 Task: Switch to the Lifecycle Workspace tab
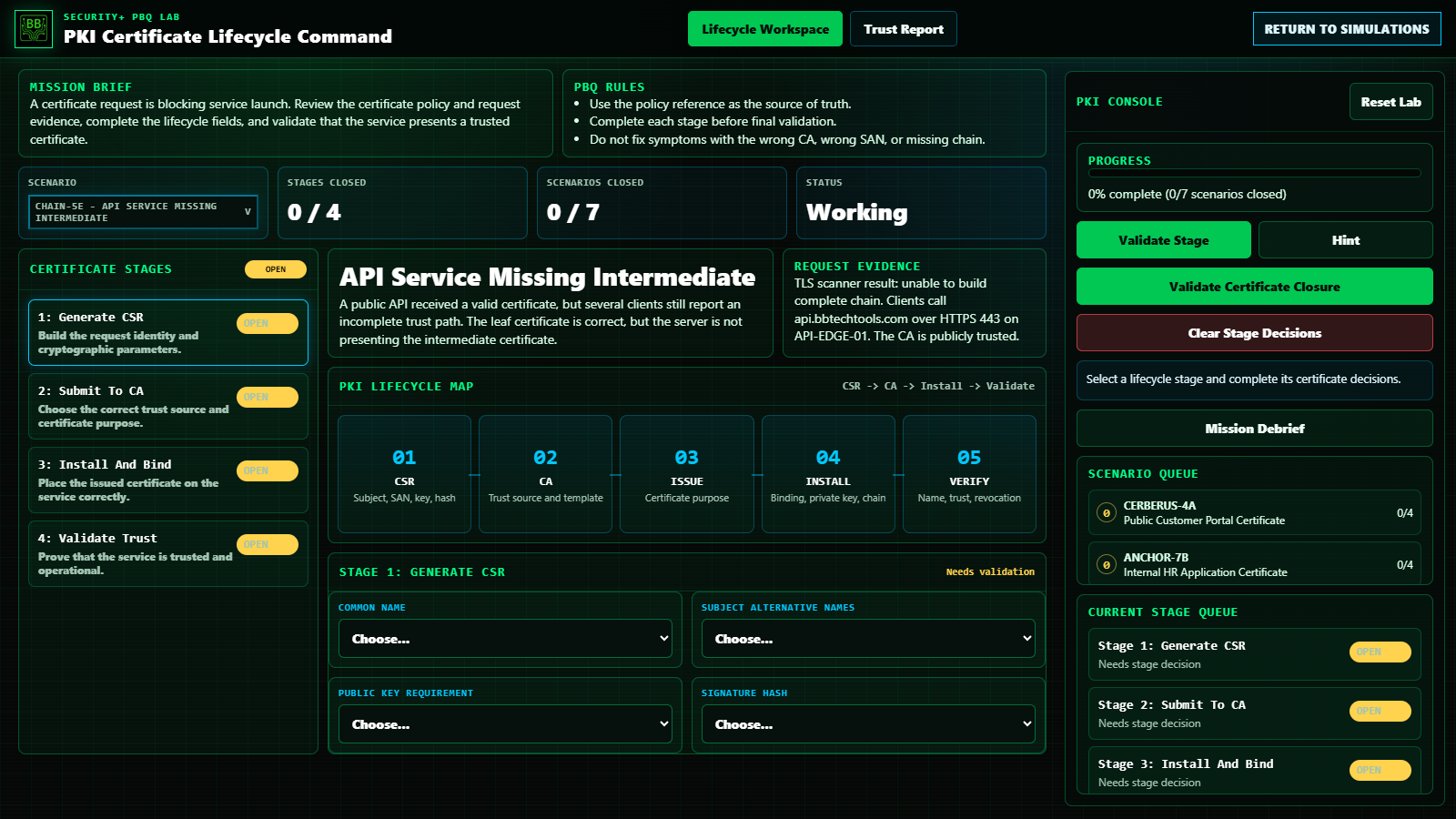pyautogui.click(x=765, y=29)
